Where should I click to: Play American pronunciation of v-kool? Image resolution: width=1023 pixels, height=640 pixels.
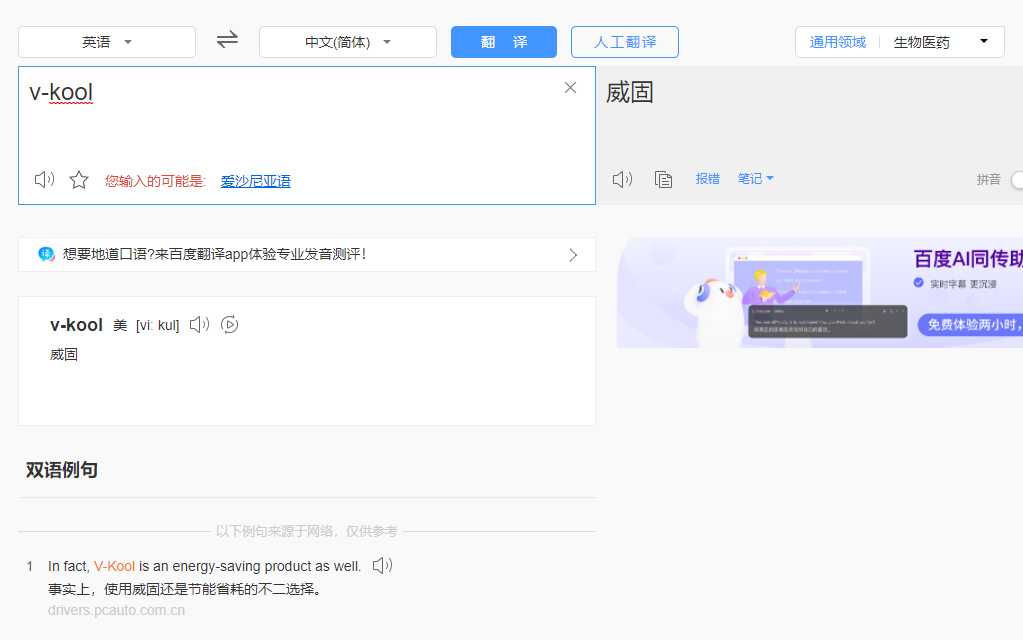[x=200, y=324]
